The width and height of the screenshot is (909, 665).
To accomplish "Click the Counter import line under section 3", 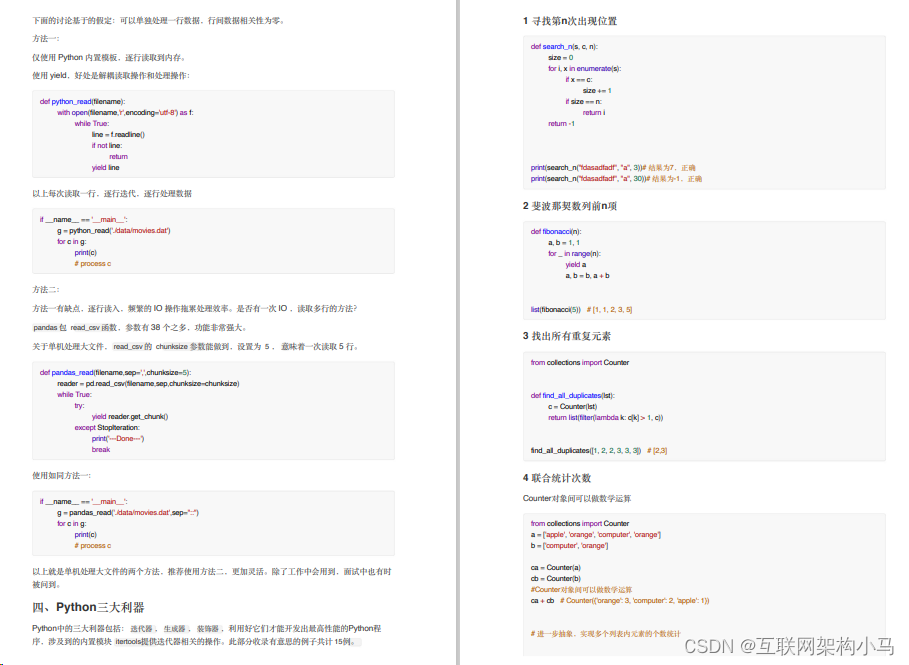I will pos(580,362).
